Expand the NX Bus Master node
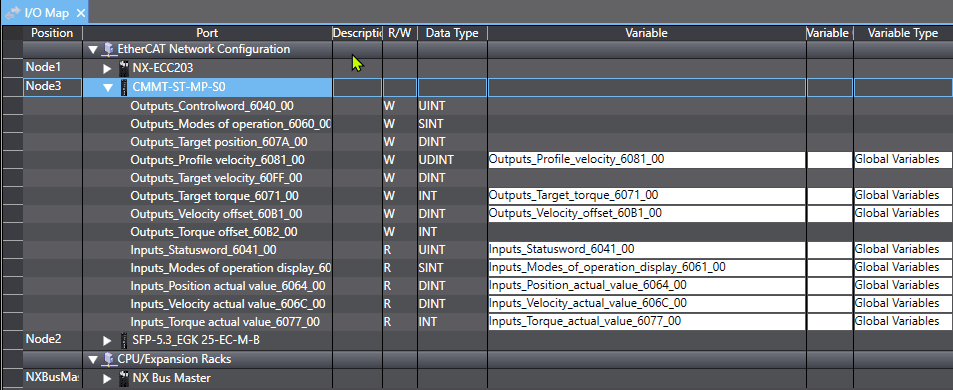 pyautogui.click(x=108, y=379)
